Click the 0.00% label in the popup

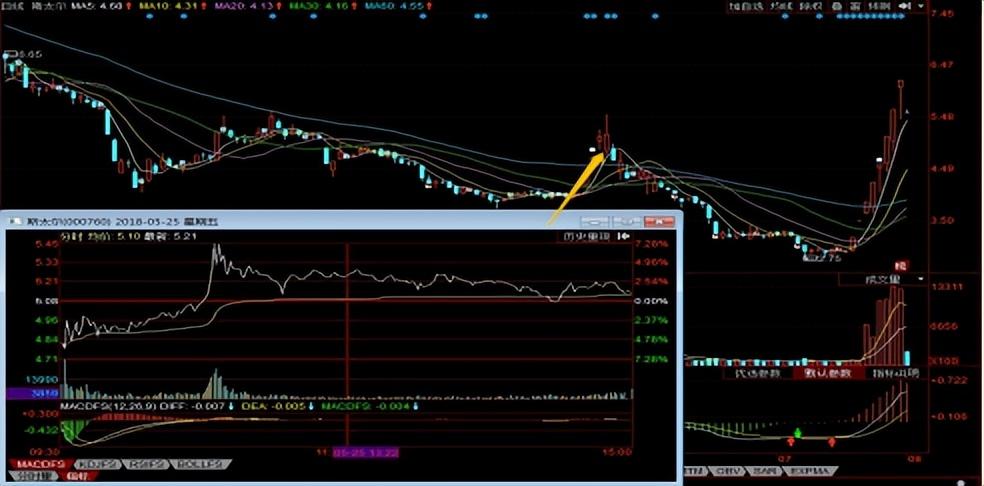point(653,301)
